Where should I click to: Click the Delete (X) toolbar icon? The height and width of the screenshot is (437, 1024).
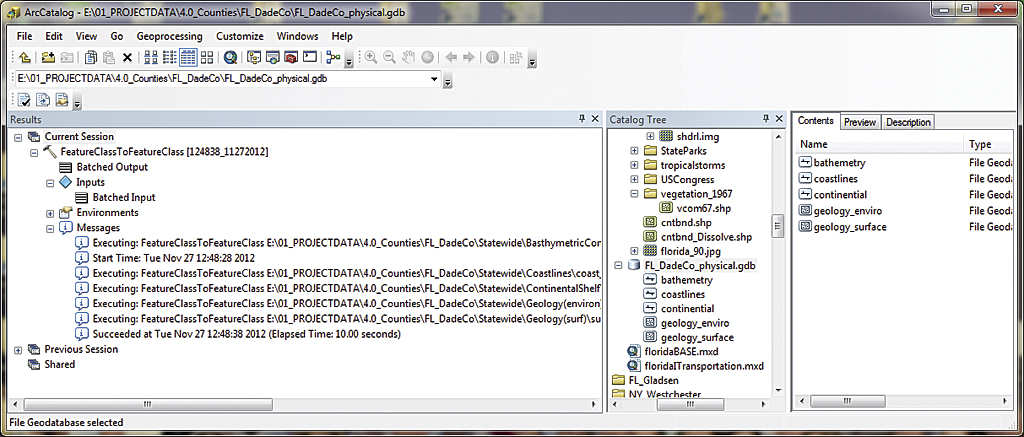tap(127, 57)
